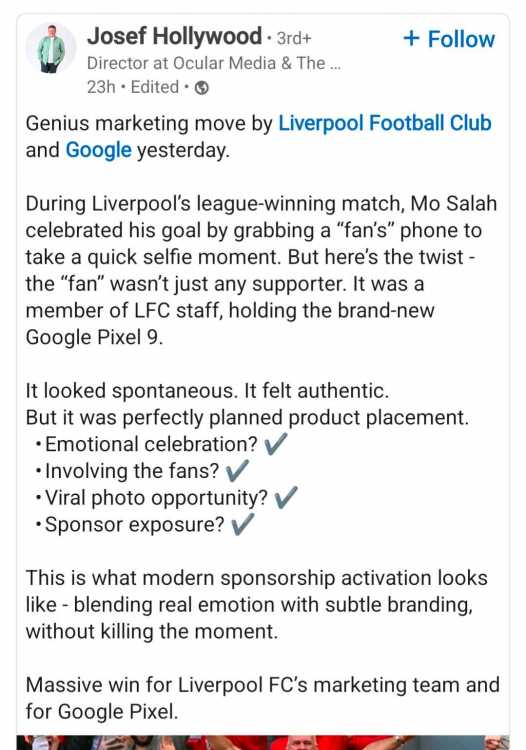Click the checkmark after Emotional celebration
526x750 pixels.
pos(276,443)
